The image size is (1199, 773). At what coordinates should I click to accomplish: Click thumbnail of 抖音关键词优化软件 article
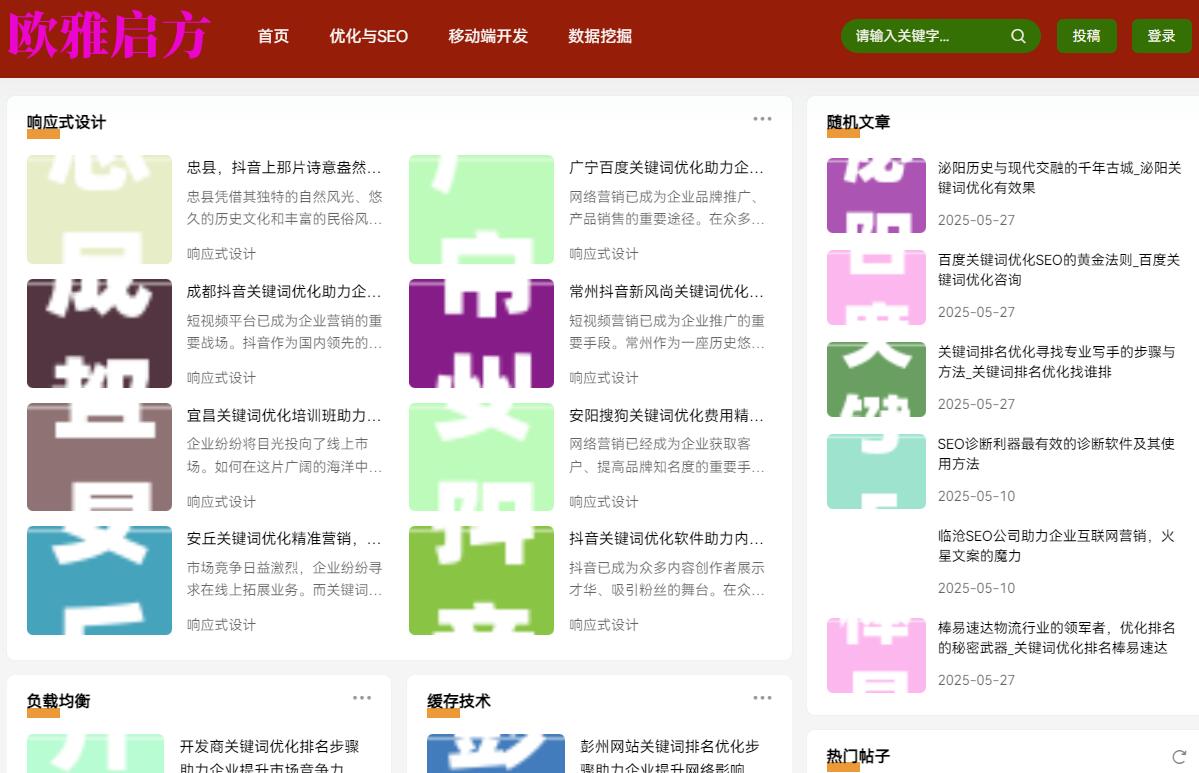pos(481,580)
